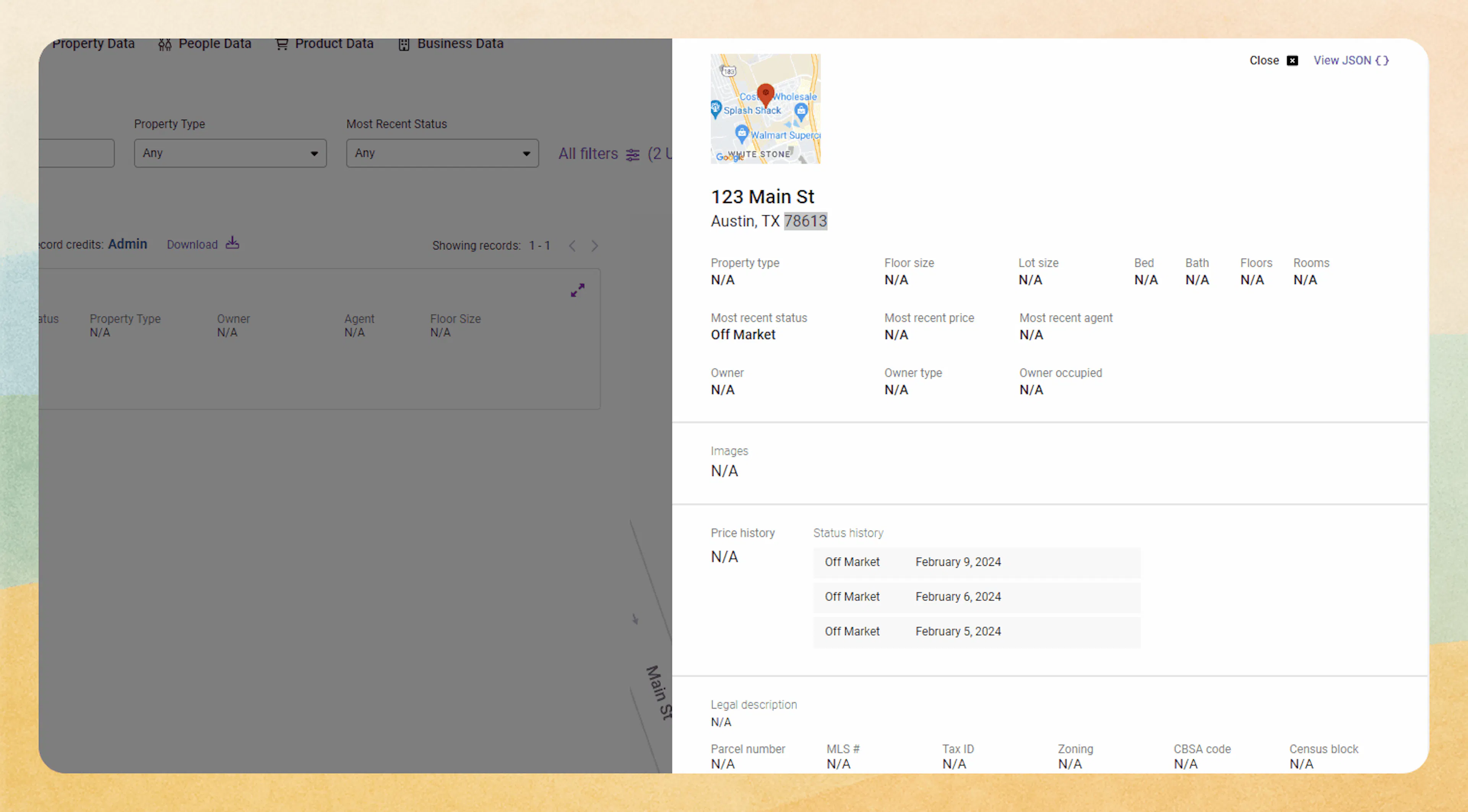
Task: Go to previous records page arrow
Action: pyautogui.click(x=572, y=245)
